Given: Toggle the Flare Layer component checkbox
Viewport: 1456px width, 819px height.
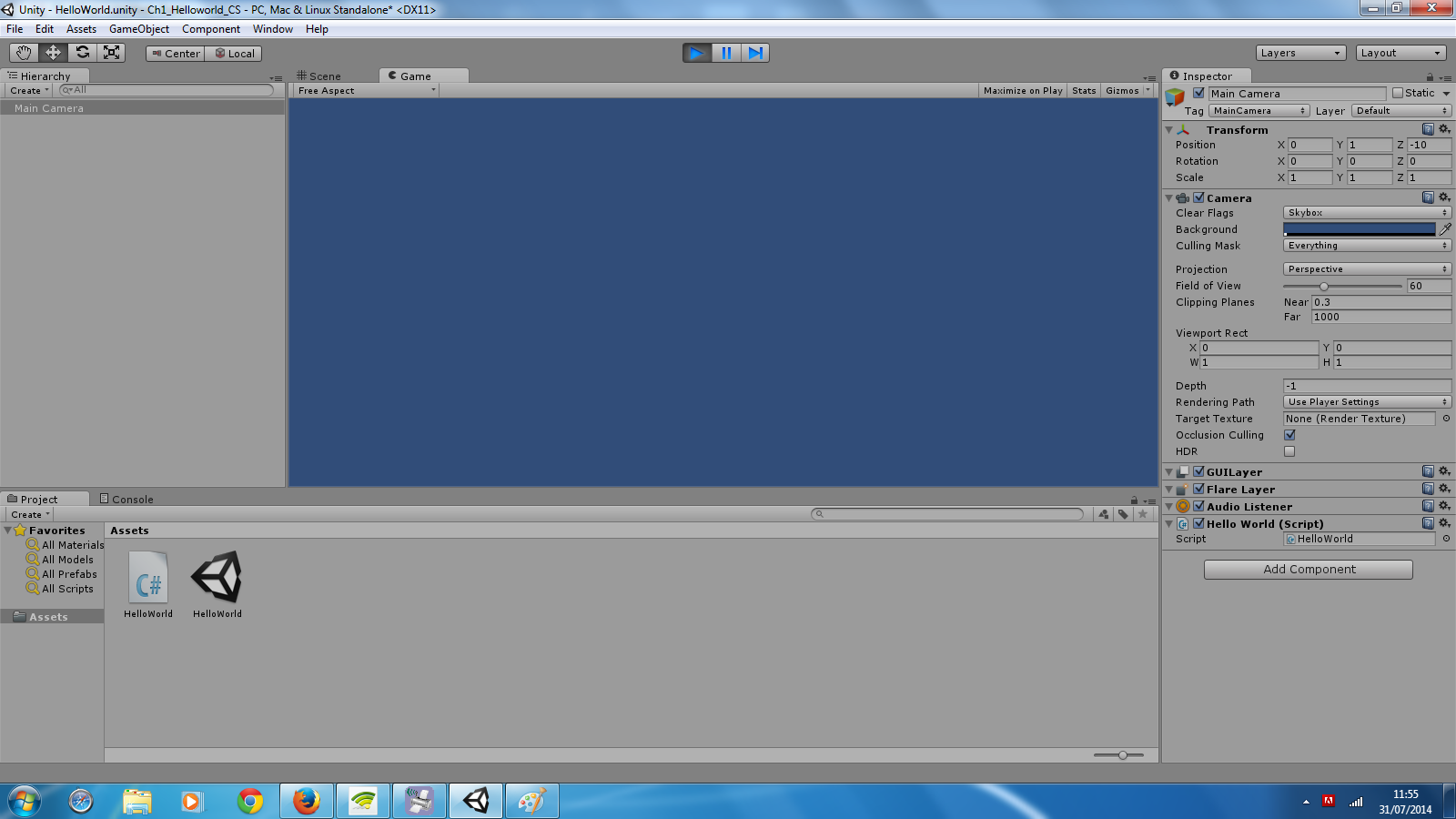Looking at the screenshot, I should [x=1198, y=489].
